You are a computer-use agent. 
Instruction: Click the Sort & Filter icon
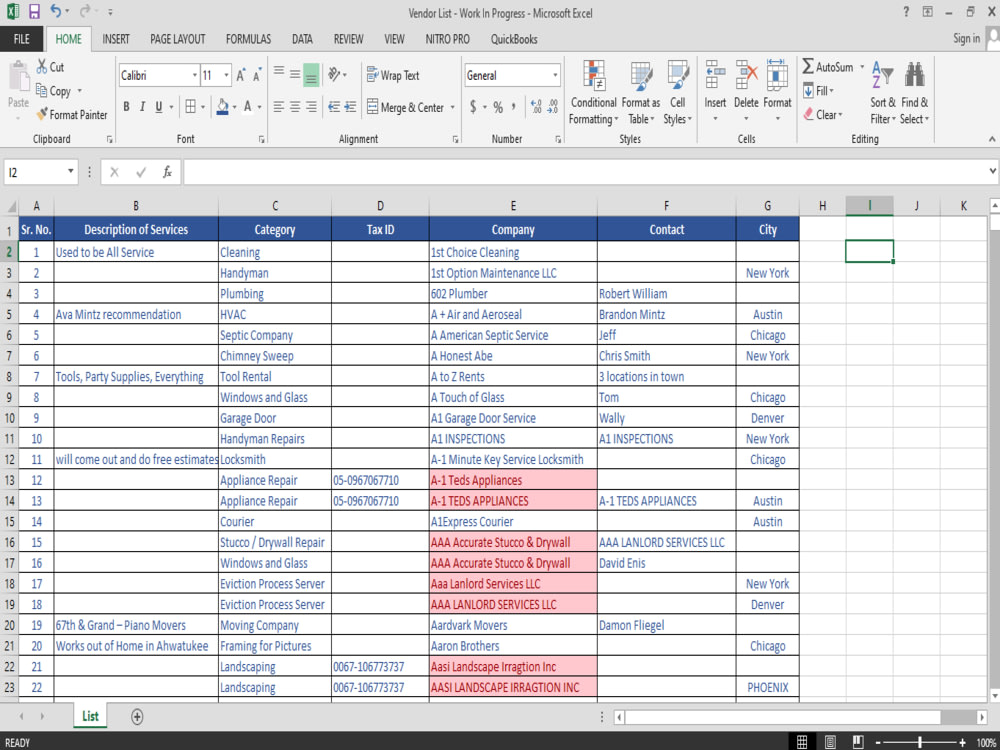883,75
